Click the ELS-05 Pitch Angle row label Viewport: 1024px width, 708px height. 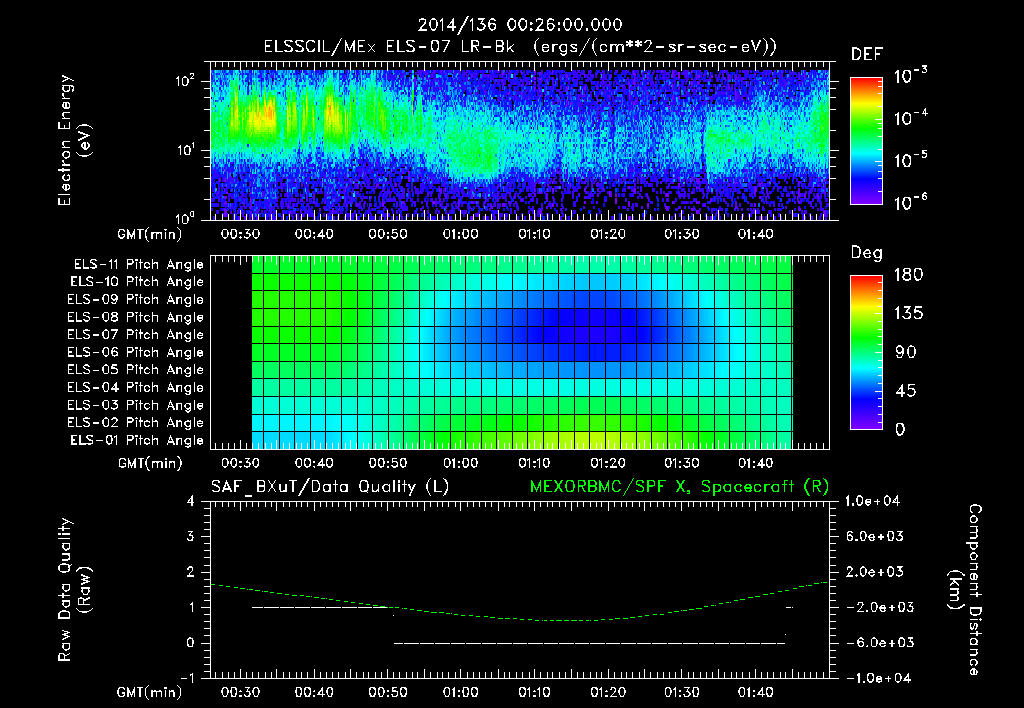click(136, 370)
